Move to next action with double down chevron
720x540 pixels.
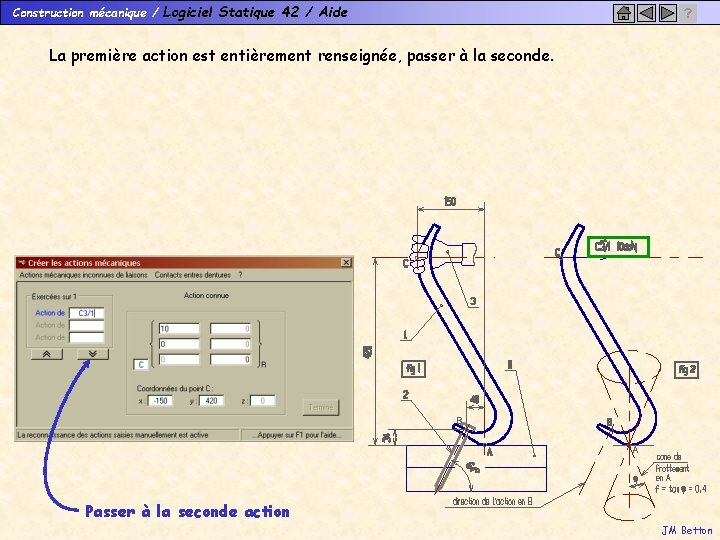93,354
